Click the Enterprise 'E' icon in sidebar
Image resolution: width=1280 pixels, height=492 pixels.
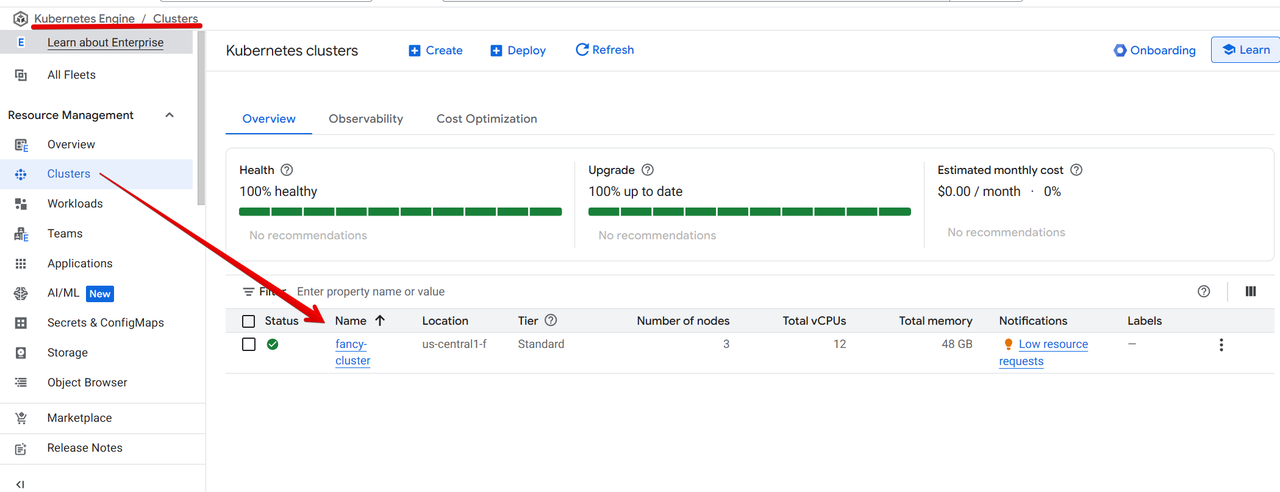coord(21,43)
